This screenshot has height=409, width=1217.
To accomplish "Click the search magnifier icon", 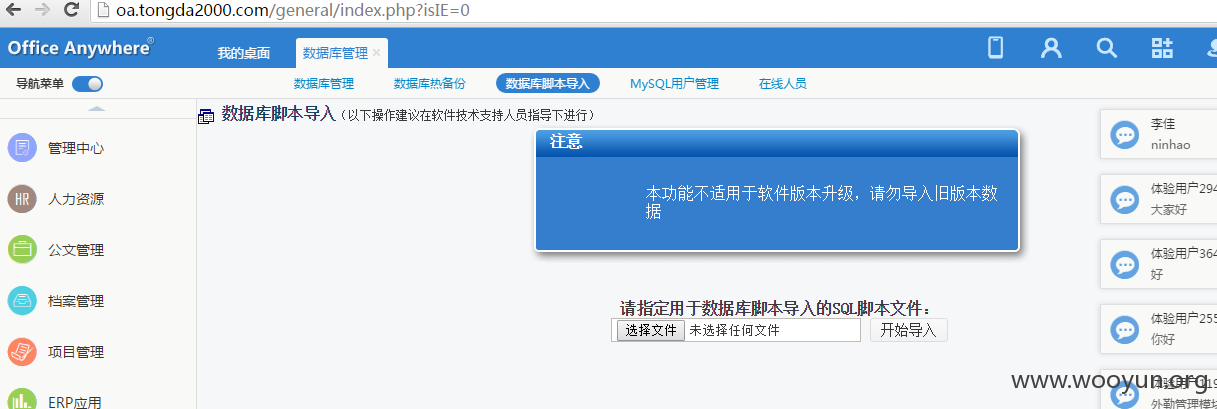I will tap(1106, 48).
